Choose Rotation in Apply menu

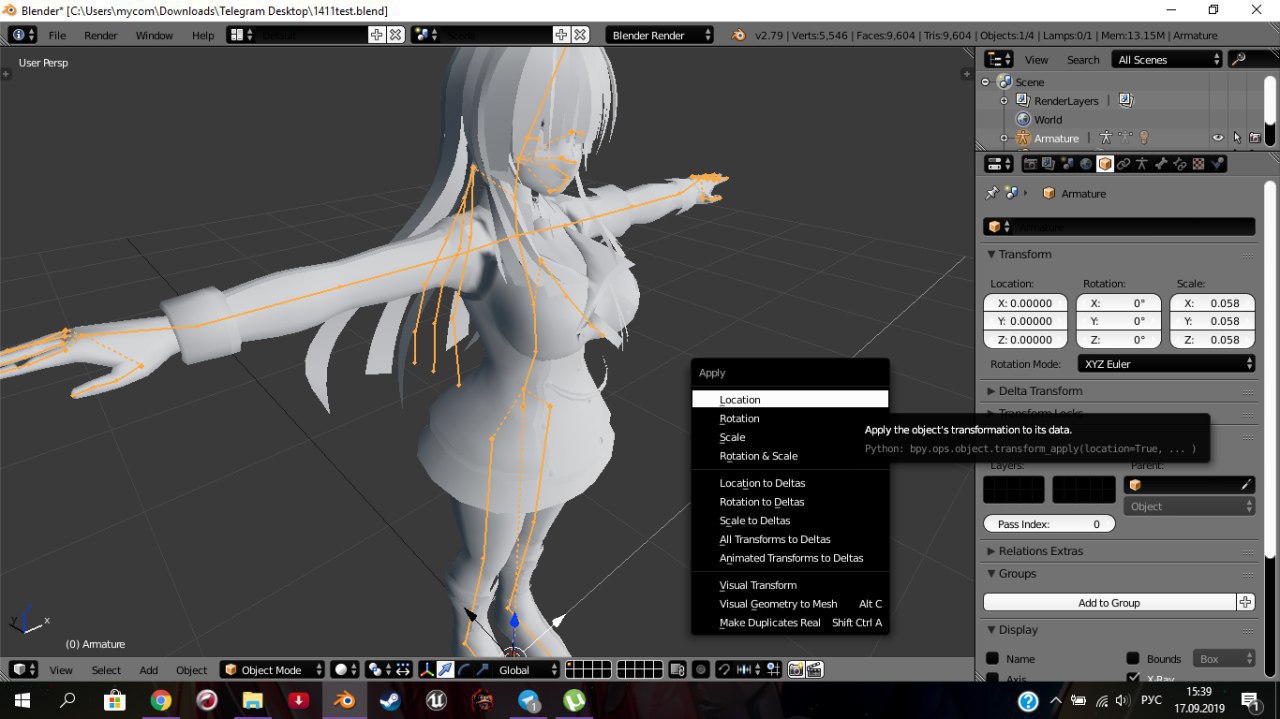point(790,418)
